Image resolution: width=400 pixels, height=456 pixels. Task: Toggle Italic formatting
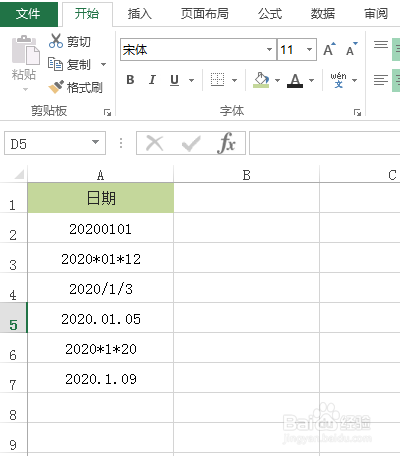[152, 80]
